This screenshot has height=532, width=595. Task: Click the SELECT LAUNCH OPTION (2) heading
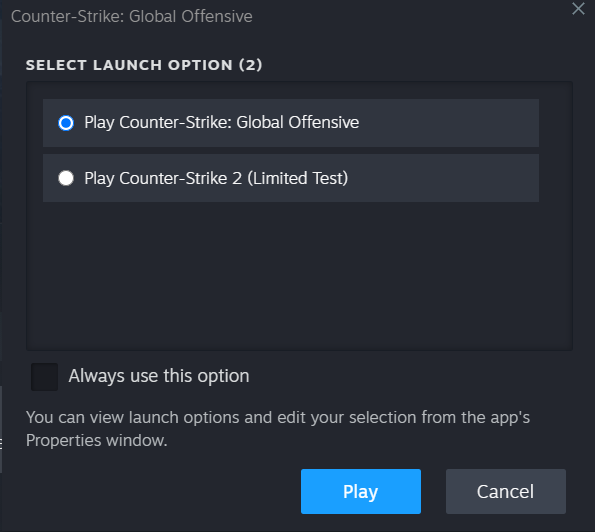[144, 65]
